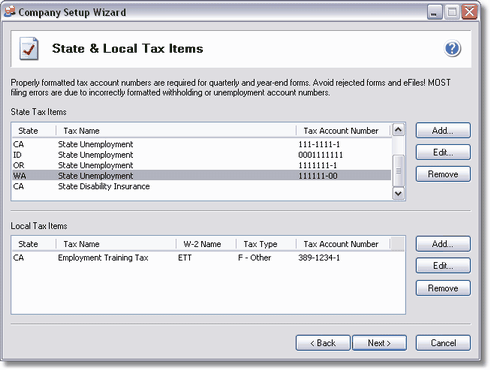Cancel the Company Setup Wizard
The width and height of the screenshot is (490, 370).
(x=443, y=343)
